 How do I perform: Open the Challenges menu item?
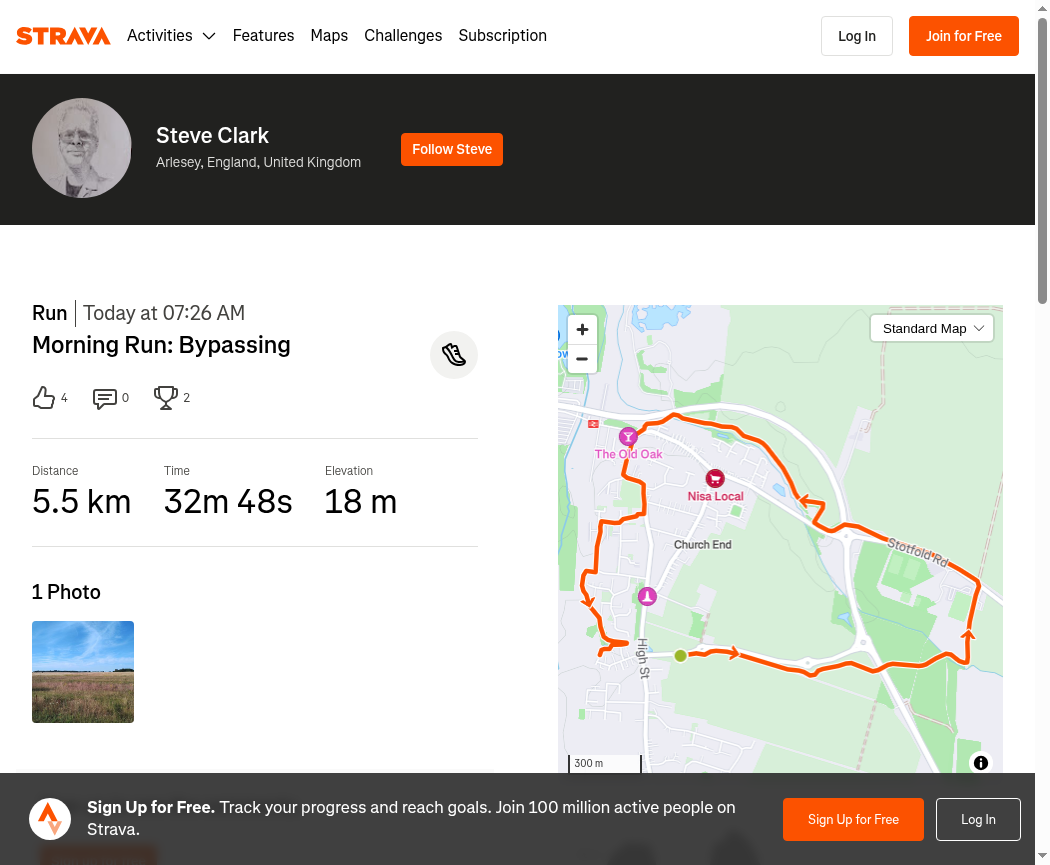(x=403, y=36)
